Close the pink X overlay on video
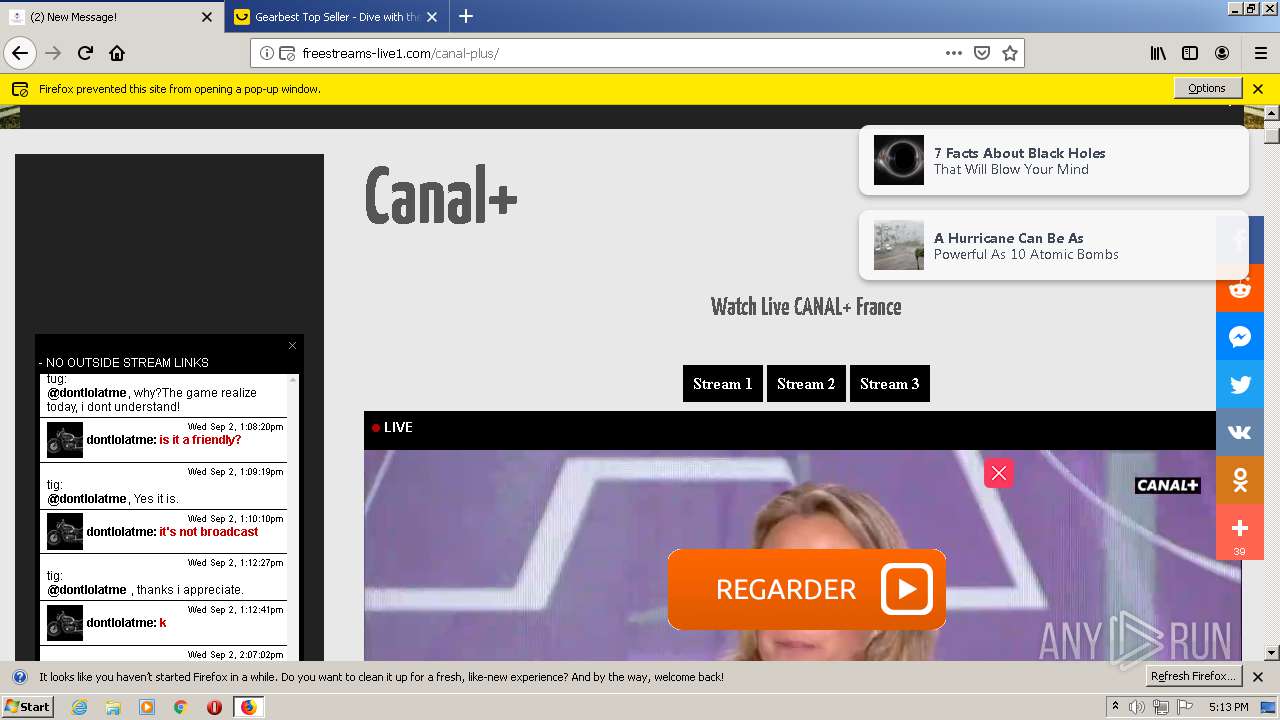This screenshot has width=1280, height=720. (999, 473)
